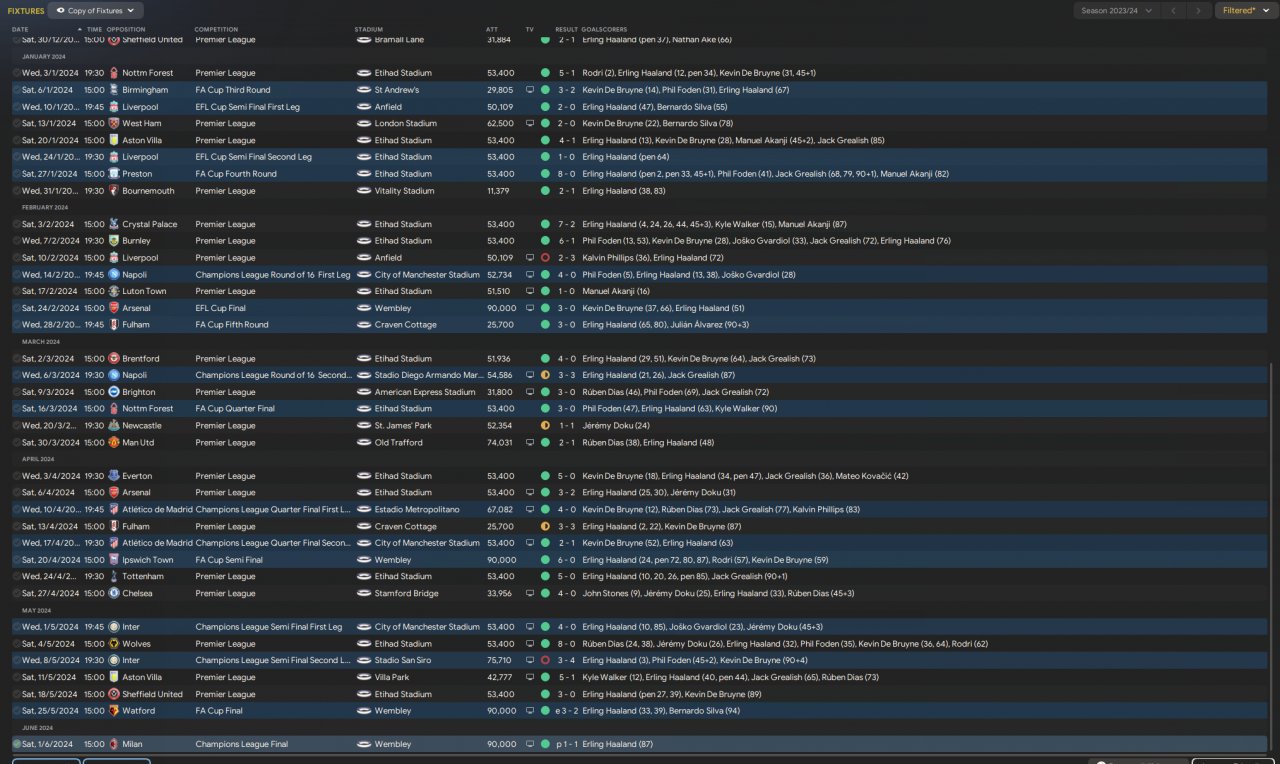Sort by the Time column header
Viewport: 1280px width, 764px height.
click(94, 29)
